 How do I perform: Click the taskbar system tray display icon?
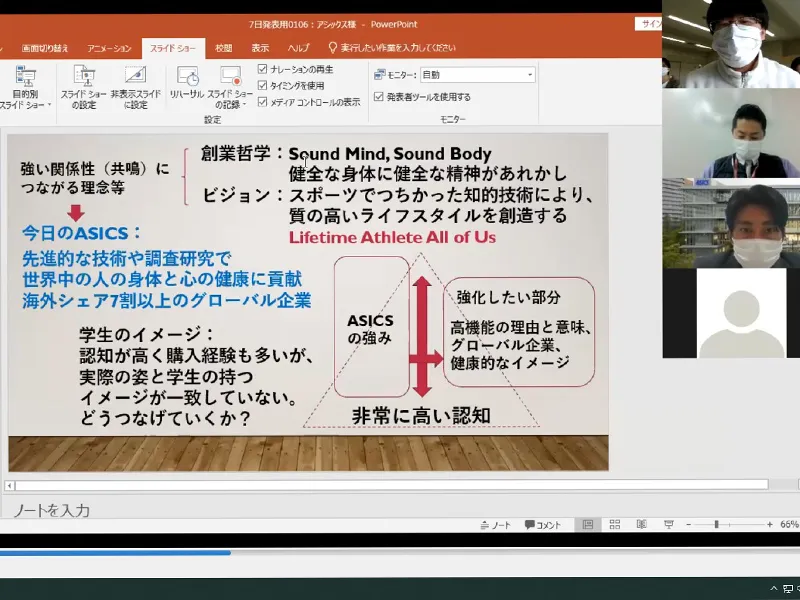(788, 589)
